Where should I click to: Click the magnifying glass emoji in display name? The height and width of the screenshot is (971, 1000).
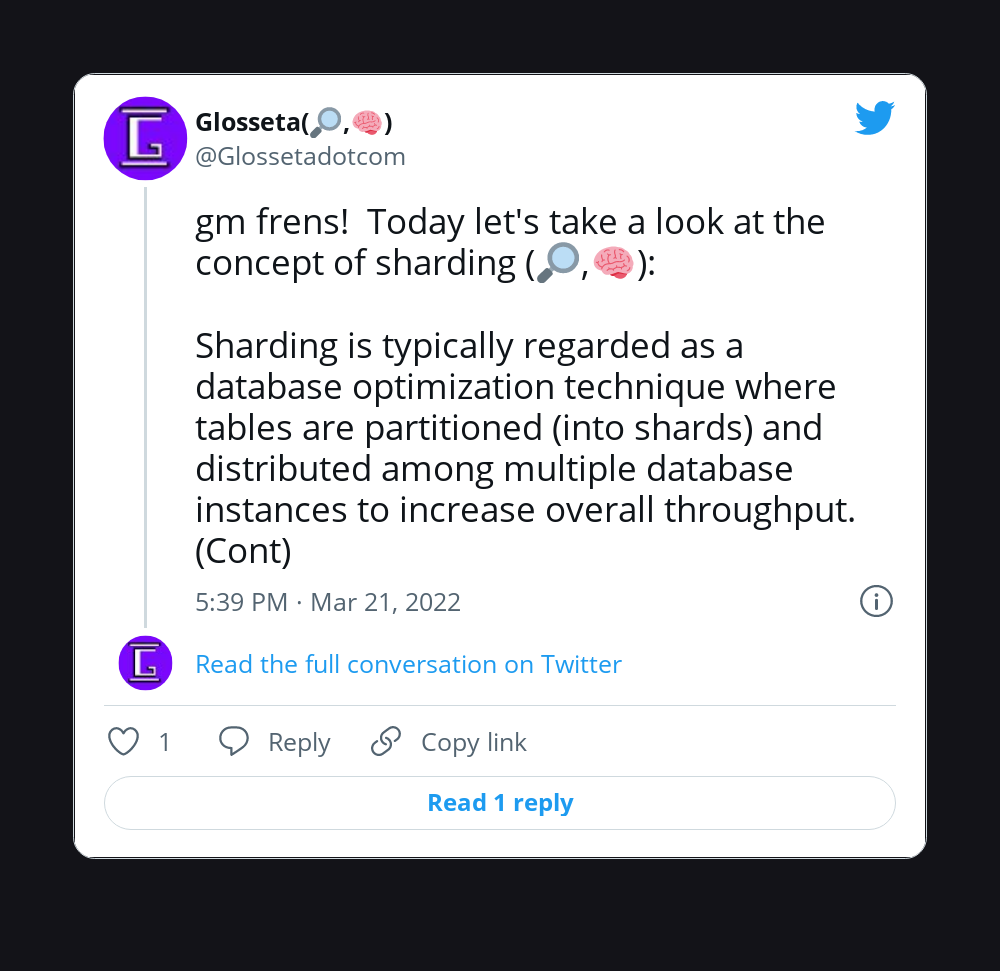click(327, 123)
